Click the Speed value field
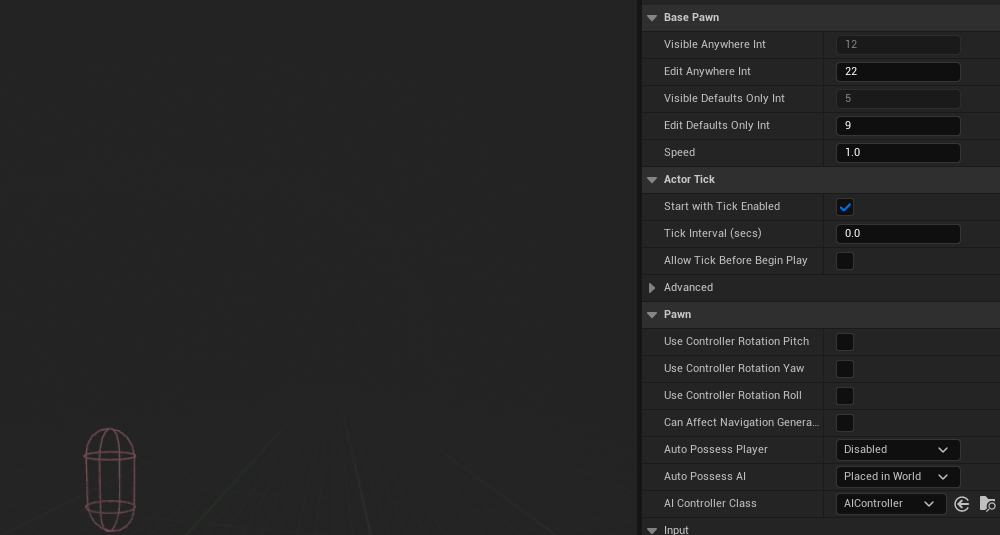 tap(898, 152)
